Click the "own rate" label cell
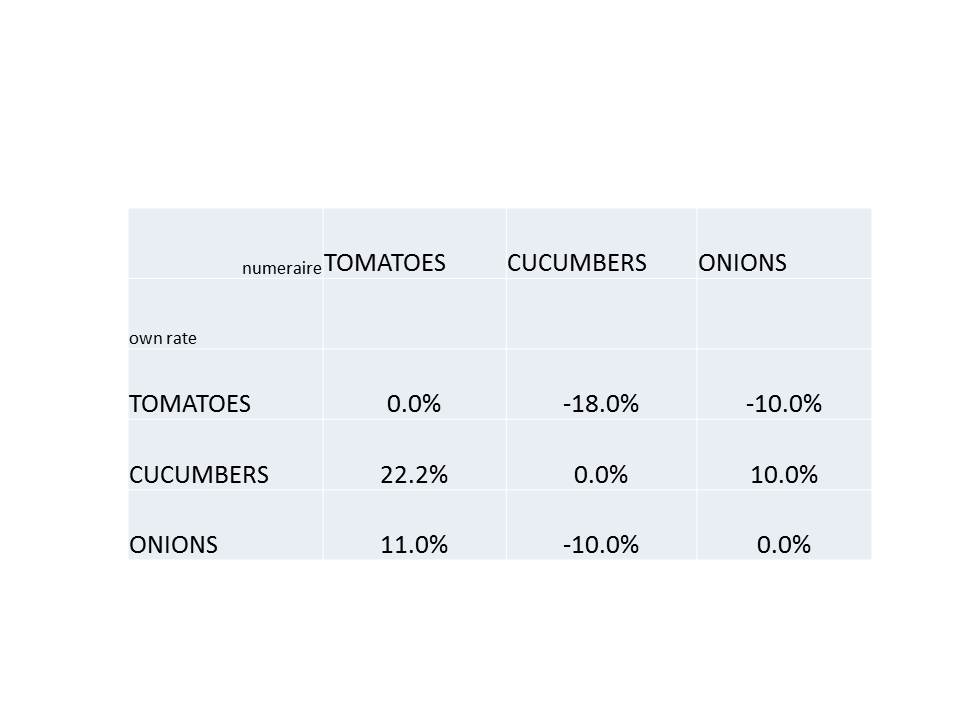The width and height of the screenshot is (960, 720). [x=163, y=338]
